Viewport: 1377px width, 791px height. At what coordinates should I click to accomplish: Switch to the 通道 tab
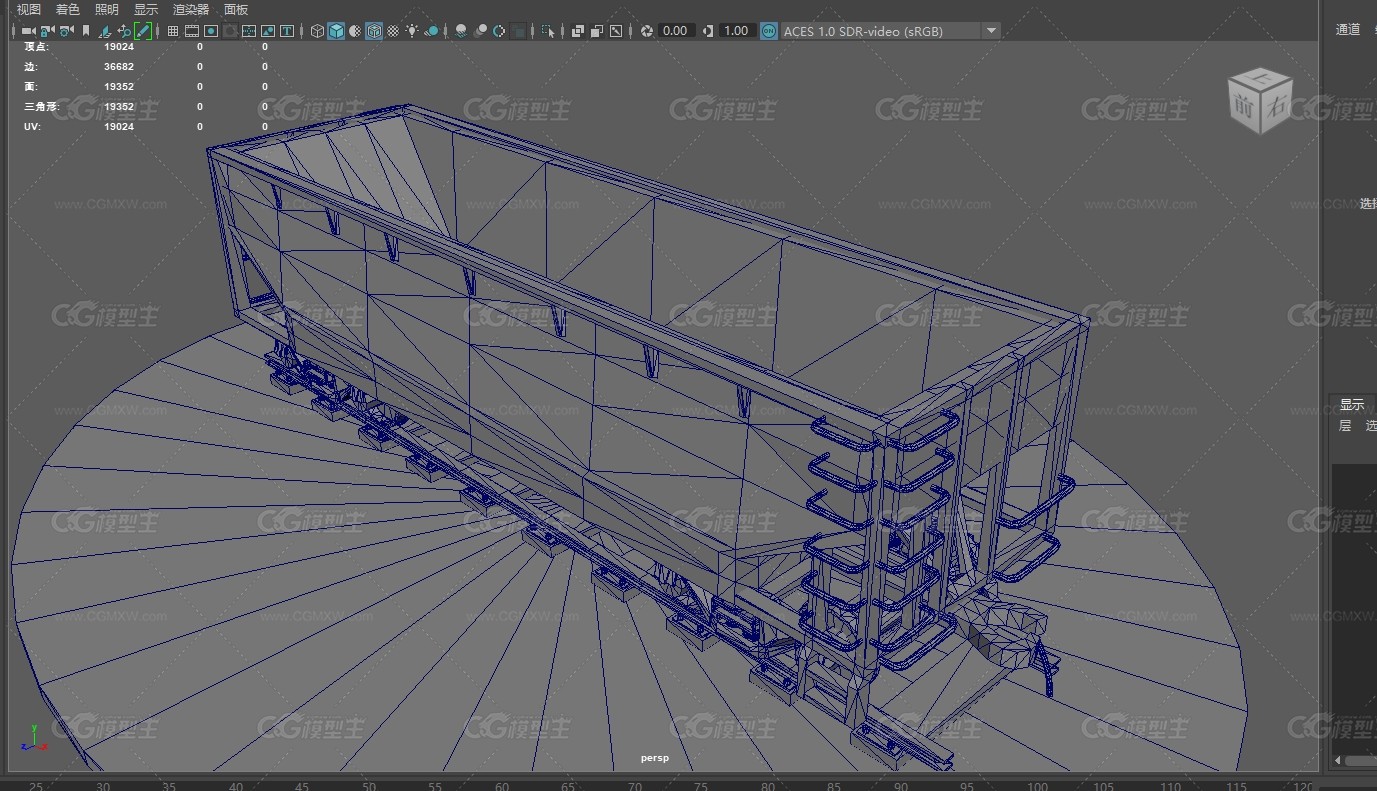click(x=1348, y=29)
